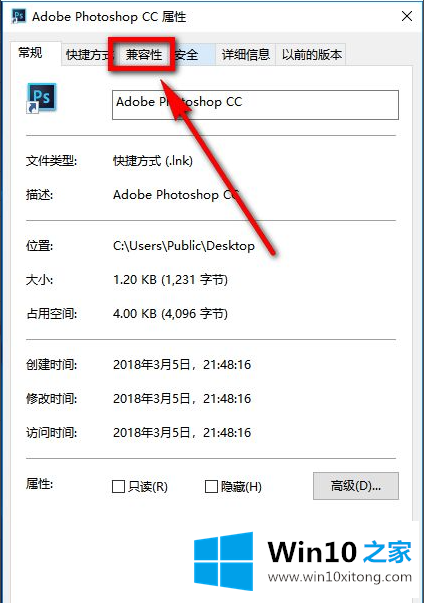Click the www.win10xitong.com link text
Viewport: 424px width, 603px height.
pyautogui.click(x=340, y=577)
